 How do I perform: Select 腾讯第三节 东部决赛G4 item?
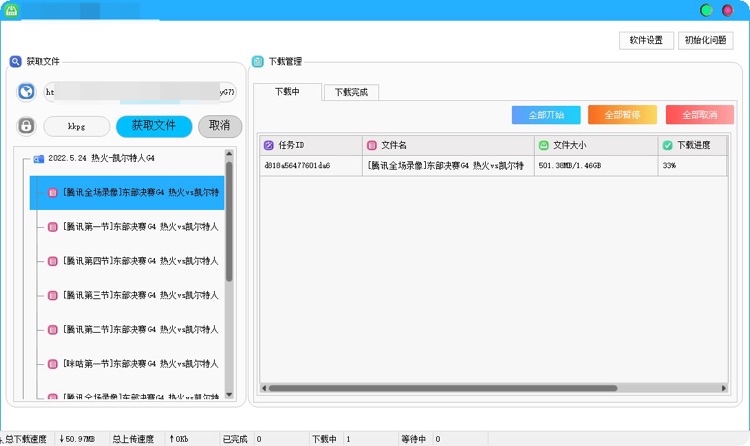click(x=141, y=295)
